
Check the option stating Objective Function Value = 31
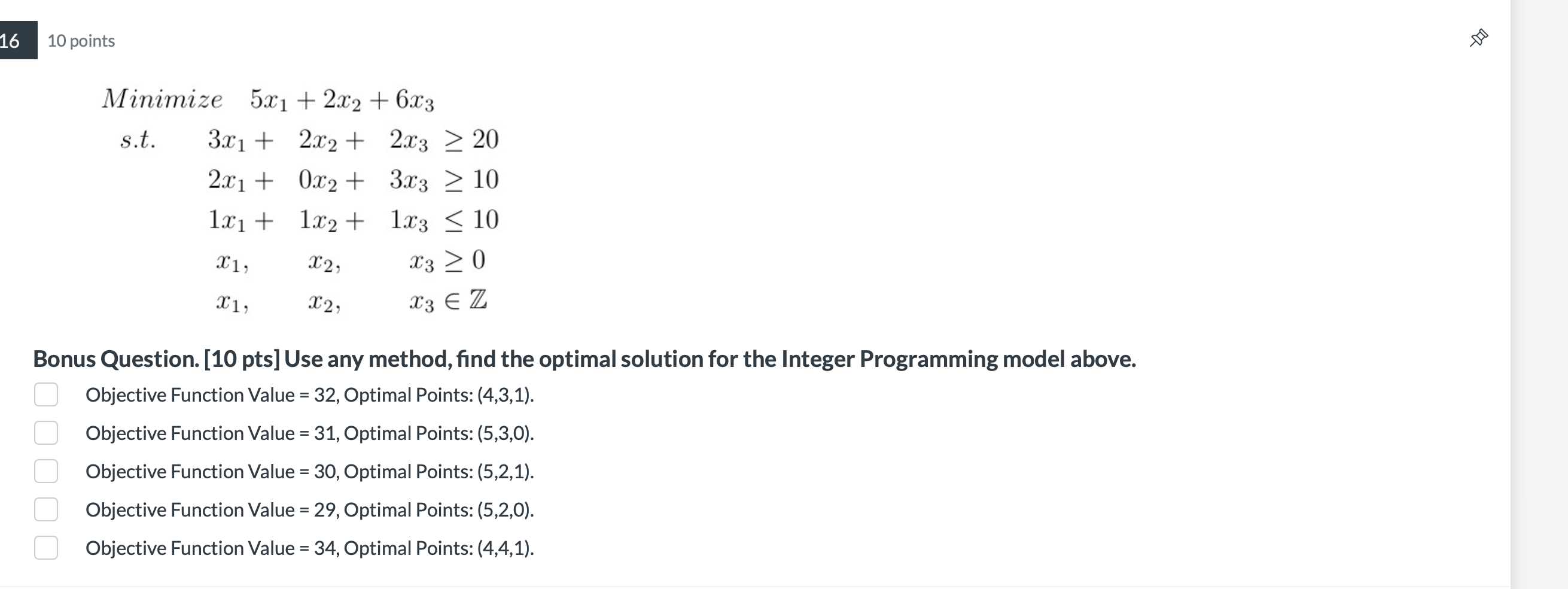click(46, 432)
